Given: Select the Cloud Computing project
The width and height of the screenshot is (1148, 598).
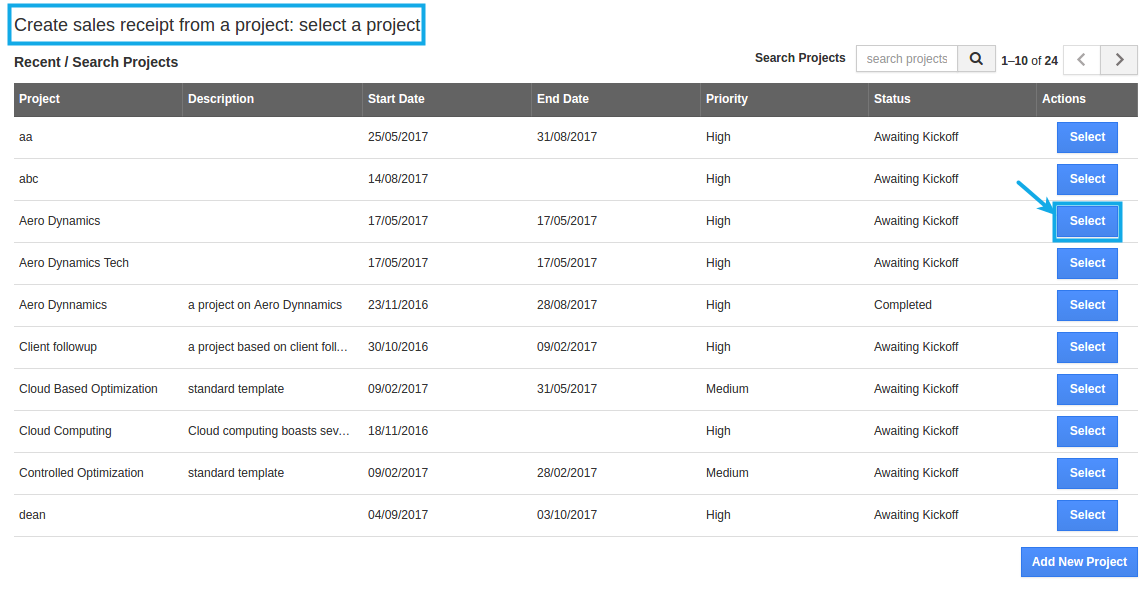Looking at the screenshot, I should (x=1087, y=431).
